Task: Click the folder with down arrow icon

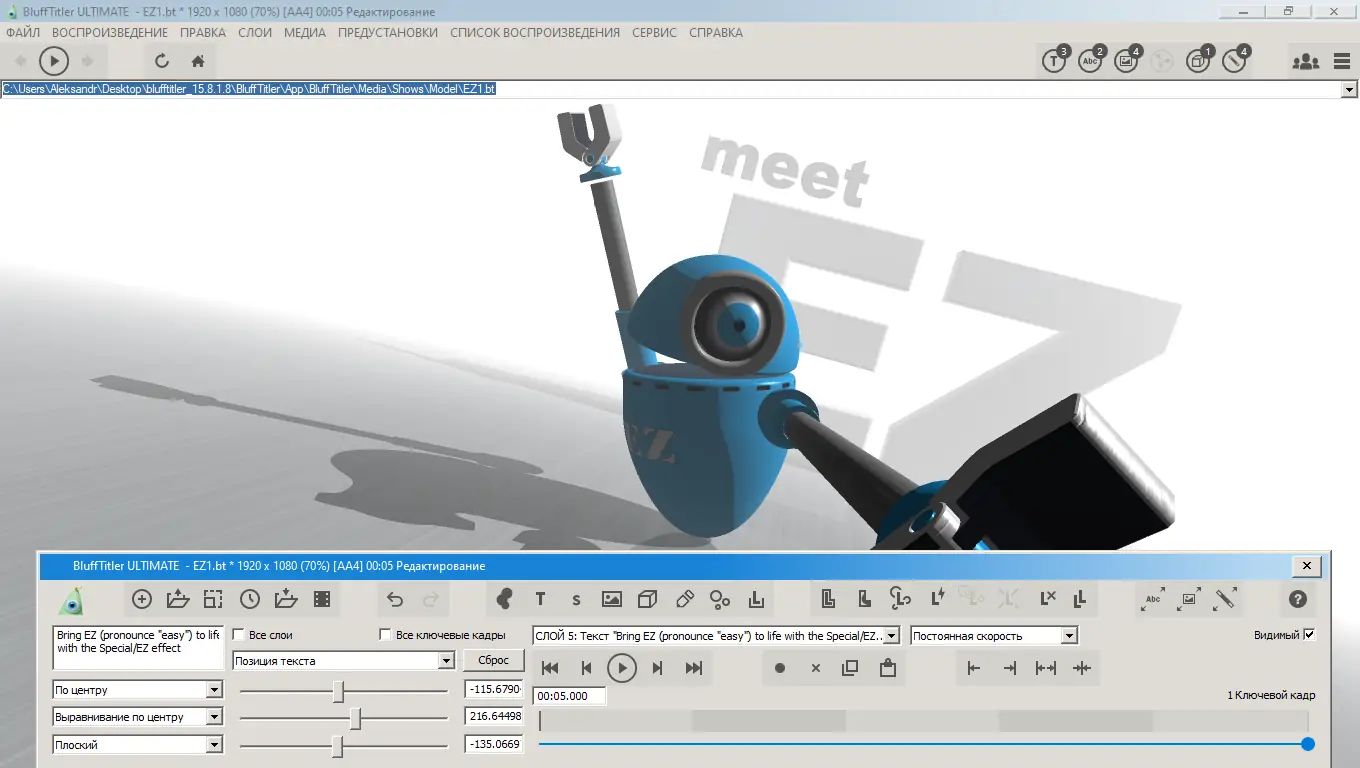Action: (286, 599)
